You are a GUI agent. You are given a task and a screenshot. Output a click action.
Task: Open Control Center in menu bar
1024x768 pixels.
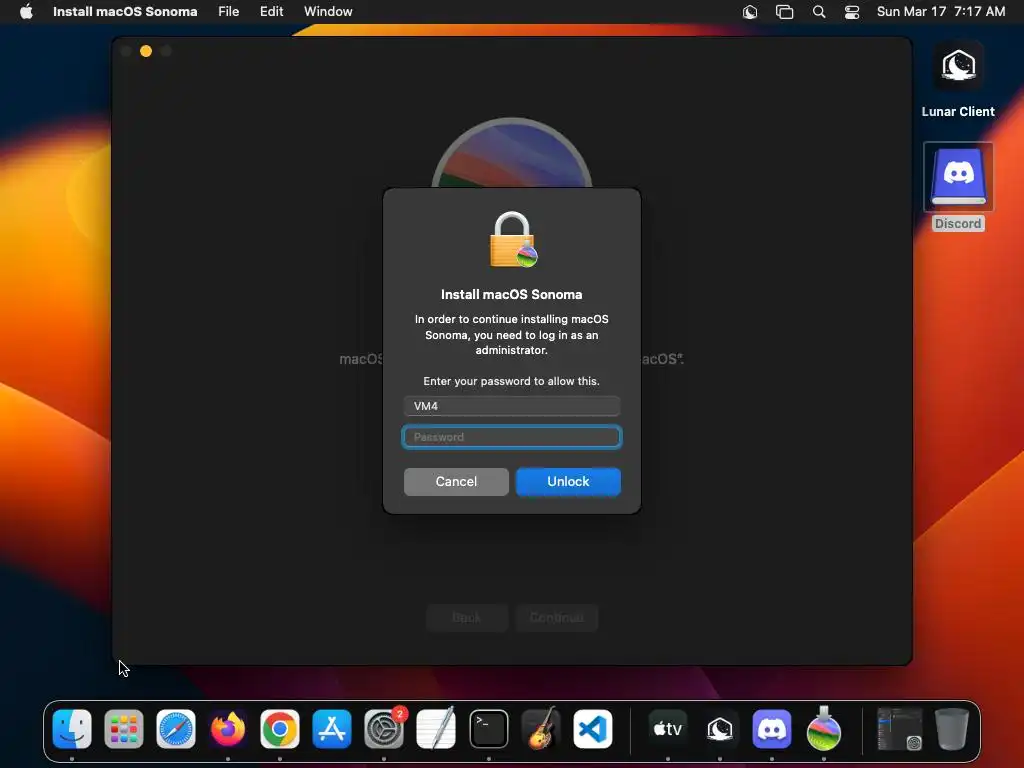(x=852, y=12)
